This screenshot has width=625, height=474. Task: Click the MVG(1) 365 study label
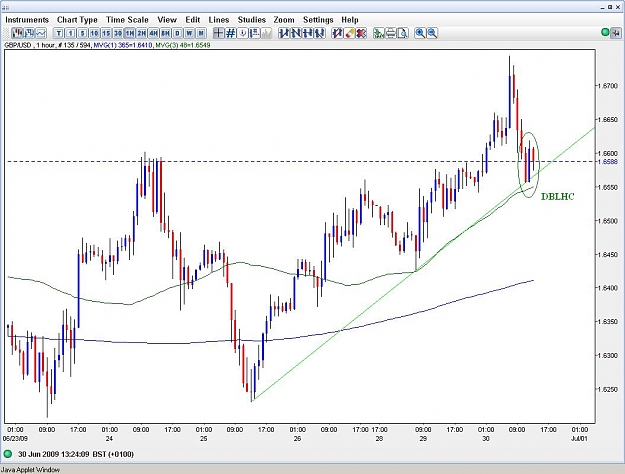[x=122, y=45]
